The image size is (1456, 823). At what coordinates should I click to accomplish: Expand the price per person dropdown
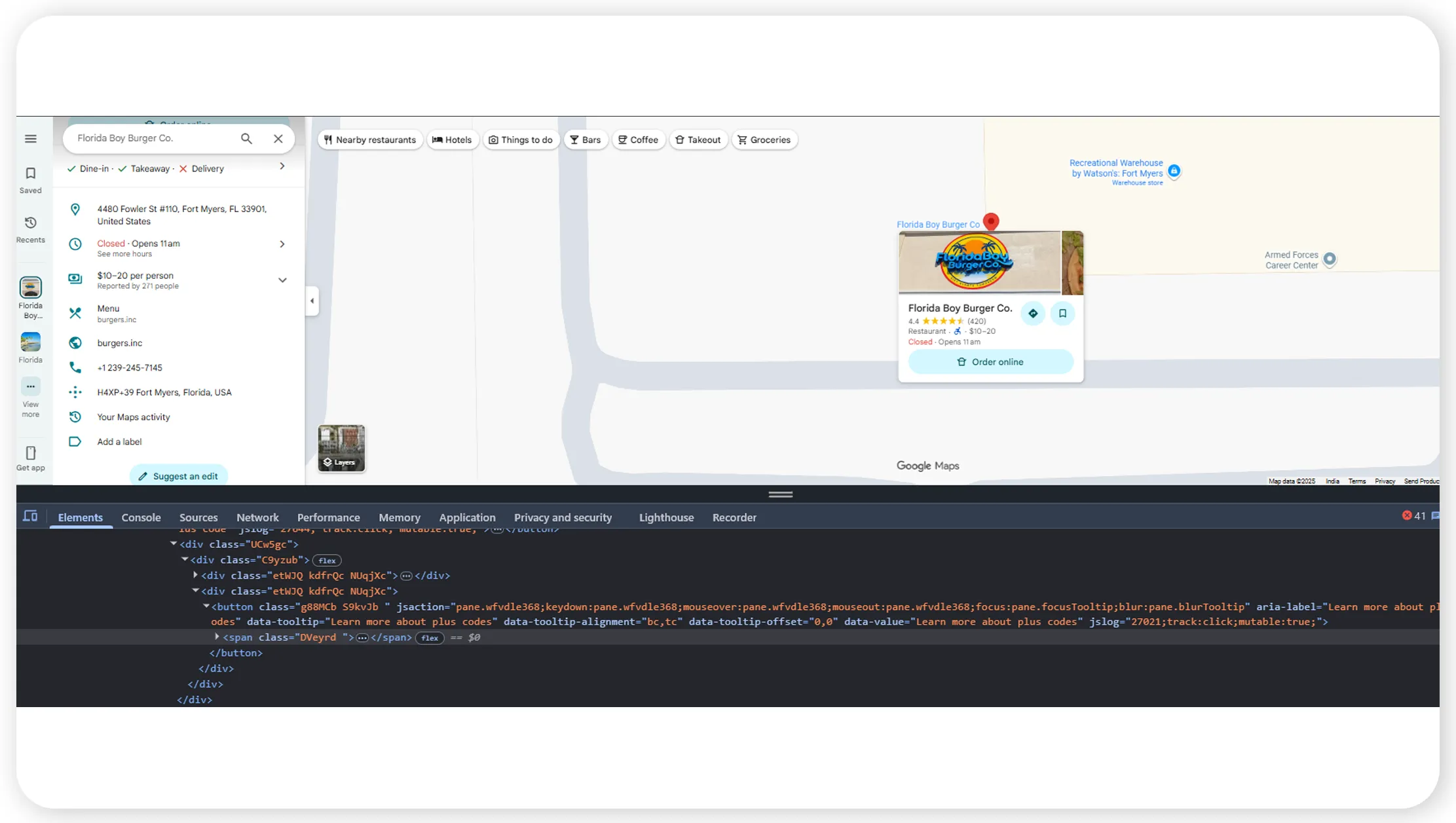pyautogui.click(x=282, y=280)
